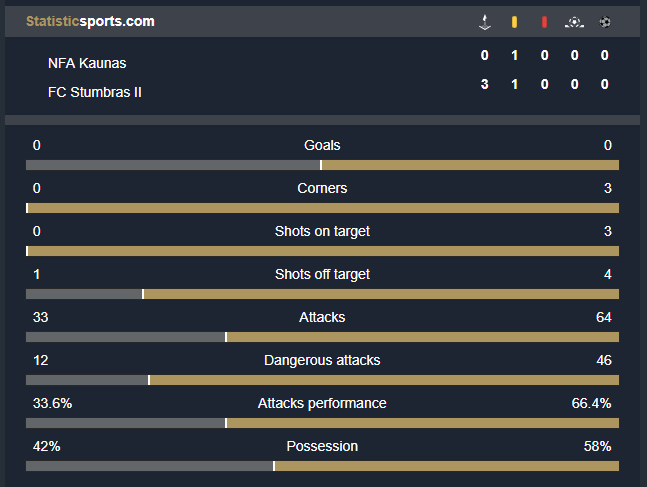Viewport: 647px width, 487px height.
Task: Click the corner flag icon in header
Action: [485, 22]
